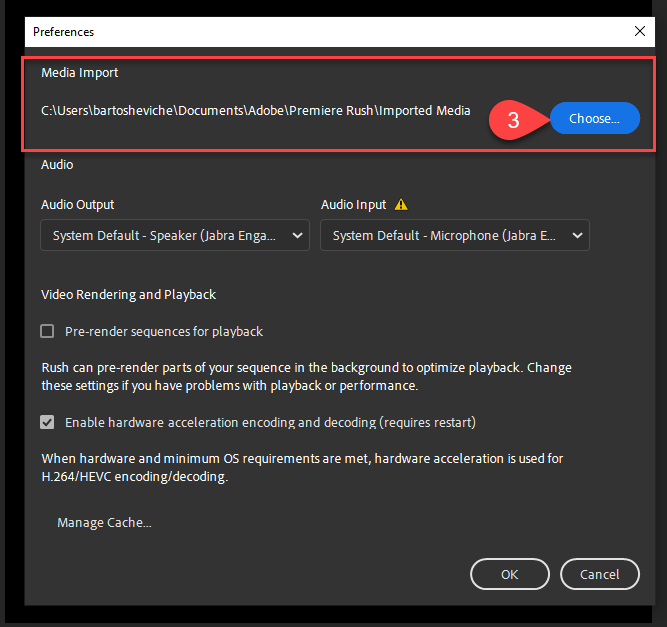Close the Preferences window with X
Screen dimensions: 667x627
[x=640, y=31]
